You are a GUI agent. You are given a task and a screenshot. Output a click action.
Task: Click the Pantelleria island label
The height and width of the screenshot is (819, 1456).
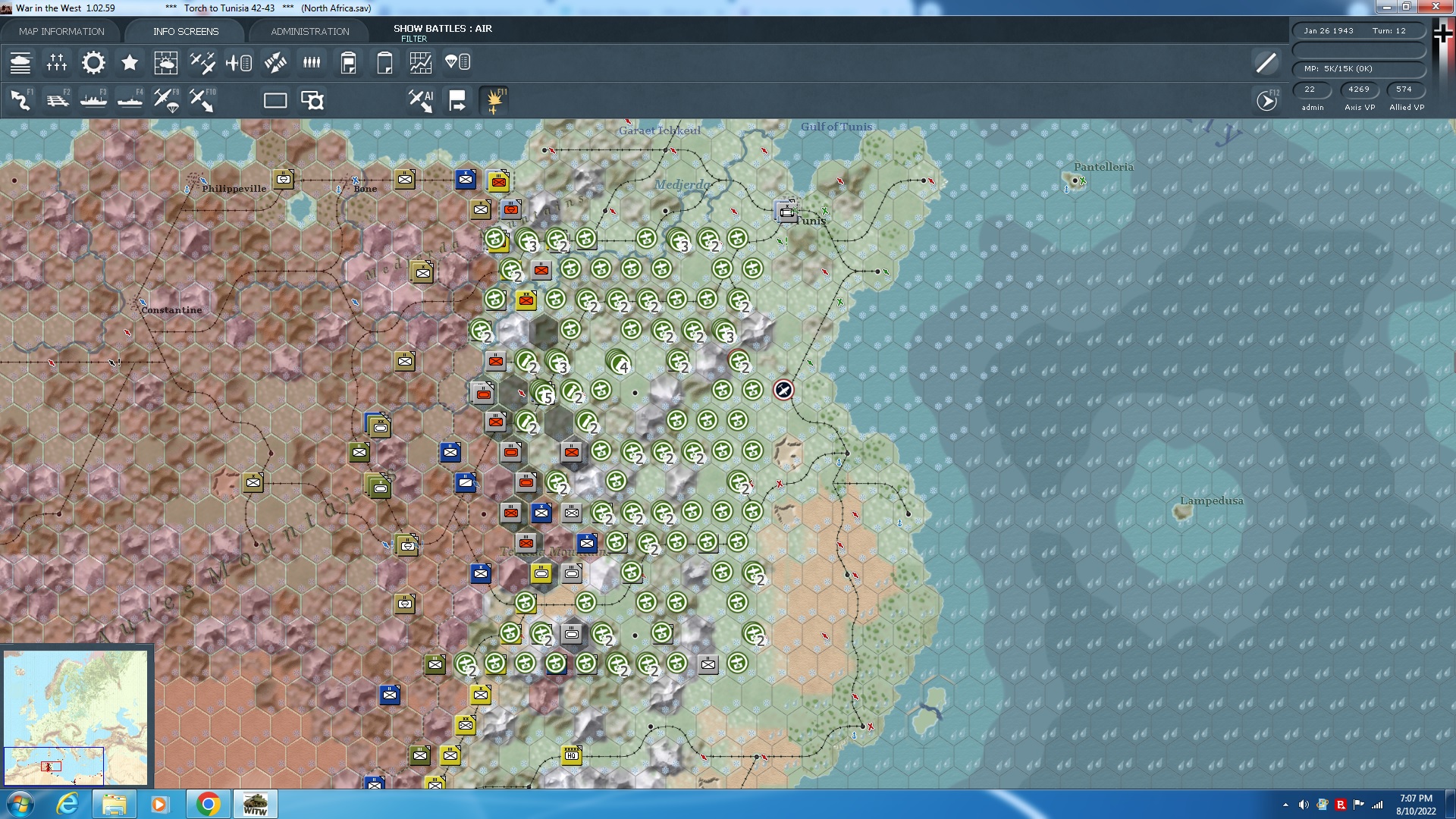coord(1103,167)
